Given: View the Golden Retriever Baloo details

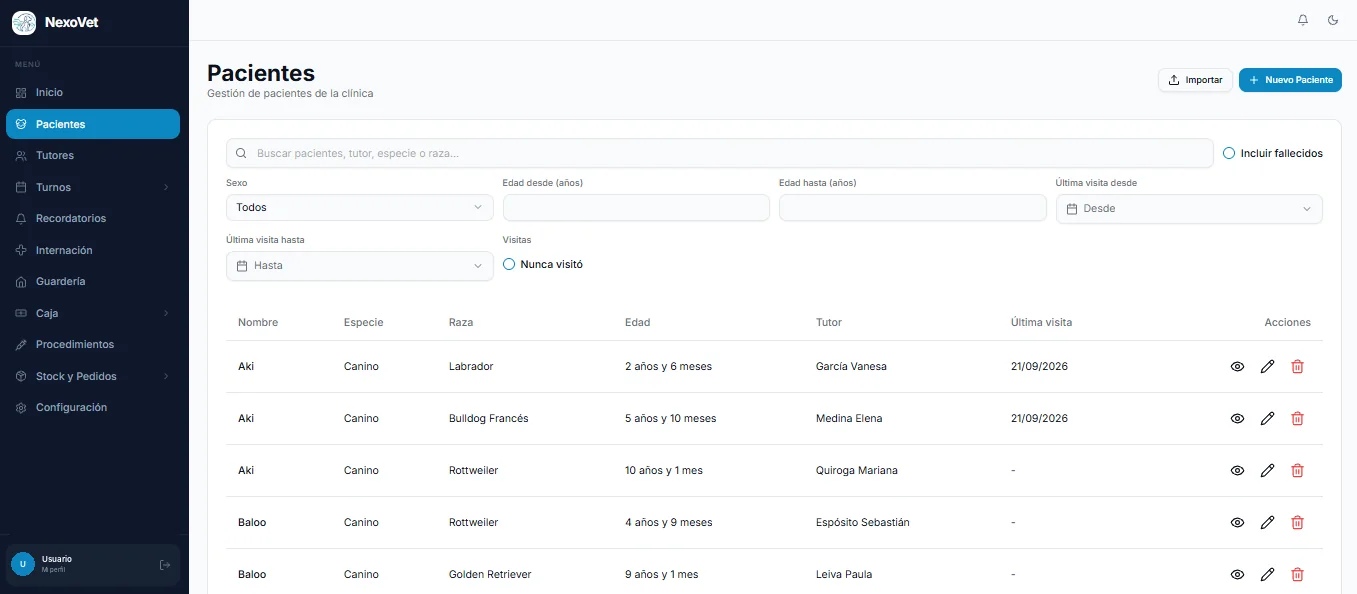Looking at the screenshot, I should click(x=1237, y=575).
